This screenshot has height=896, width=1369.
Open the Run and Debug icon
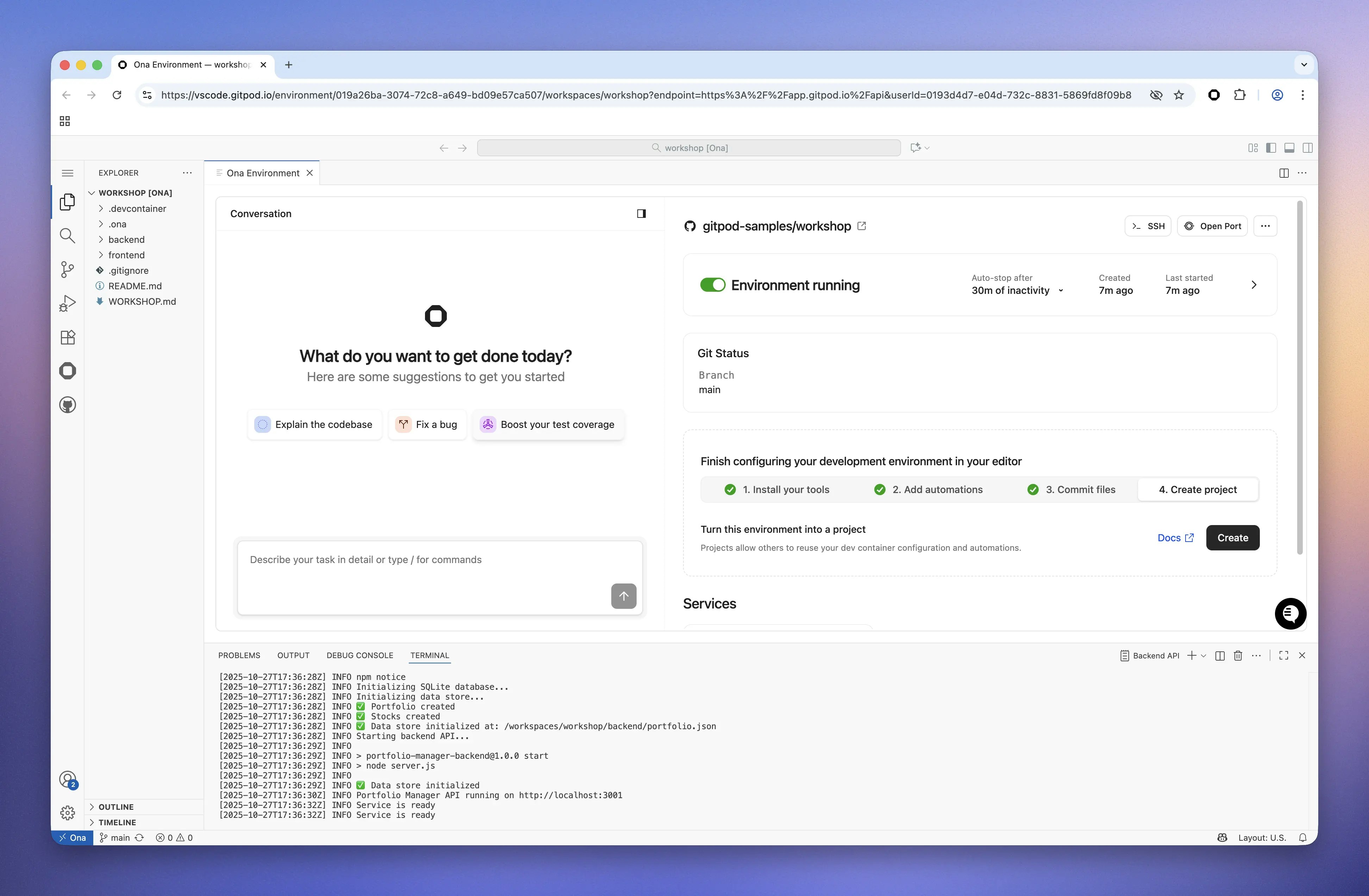tap(67, 303)
